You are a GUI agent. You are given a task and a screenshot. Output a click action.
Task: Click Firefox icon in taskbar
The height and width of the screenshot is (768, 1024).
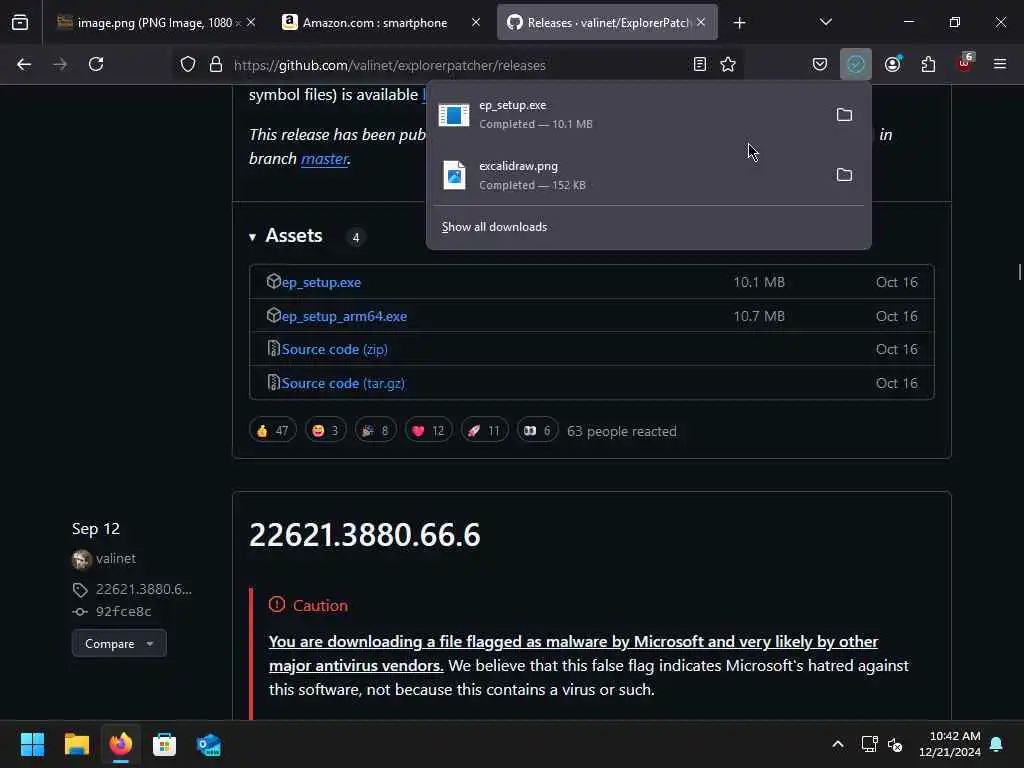(121, 744)
